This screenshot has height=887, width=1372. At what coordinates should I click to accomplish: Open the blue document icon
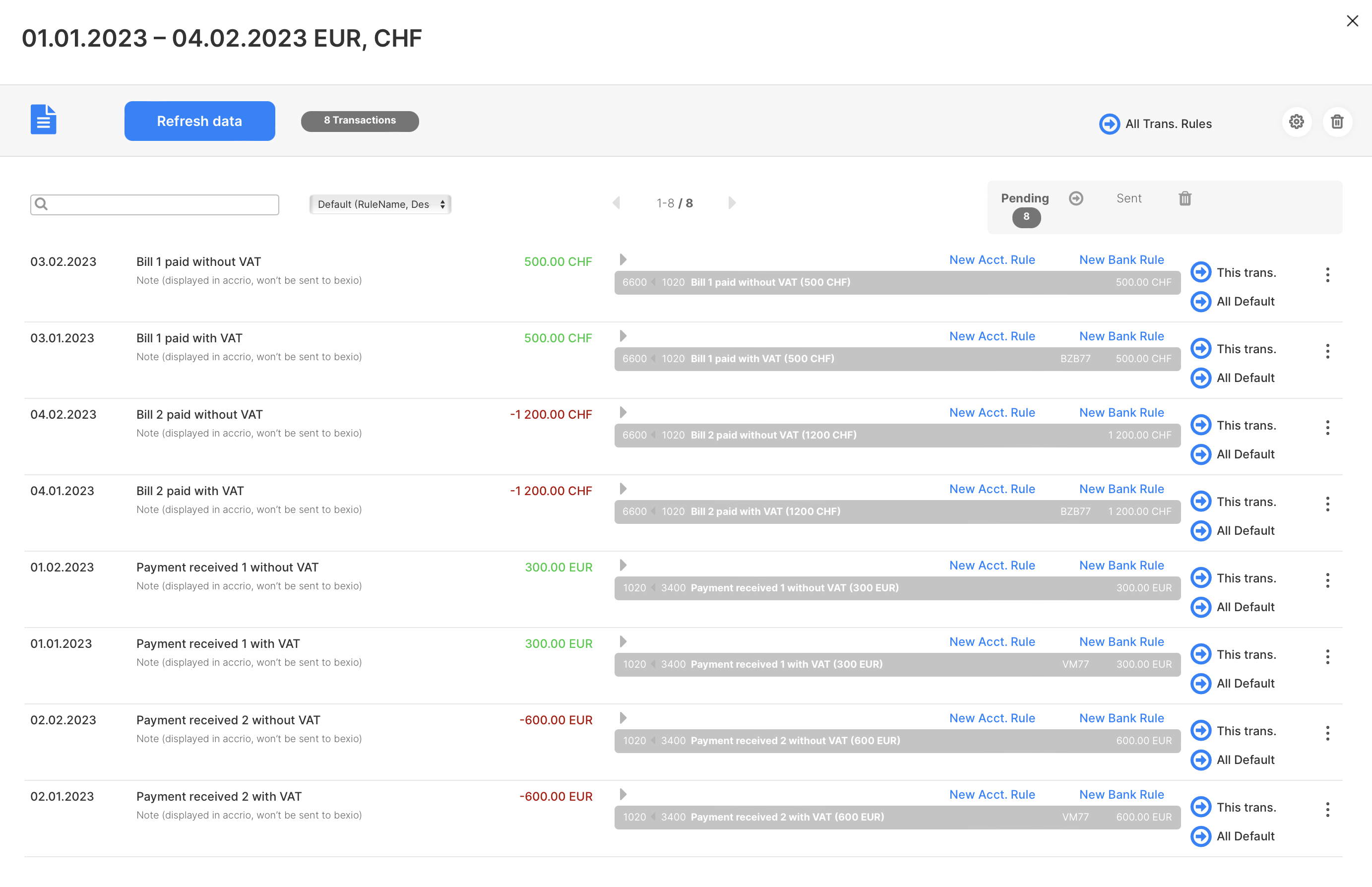click(x=43, y=120)
